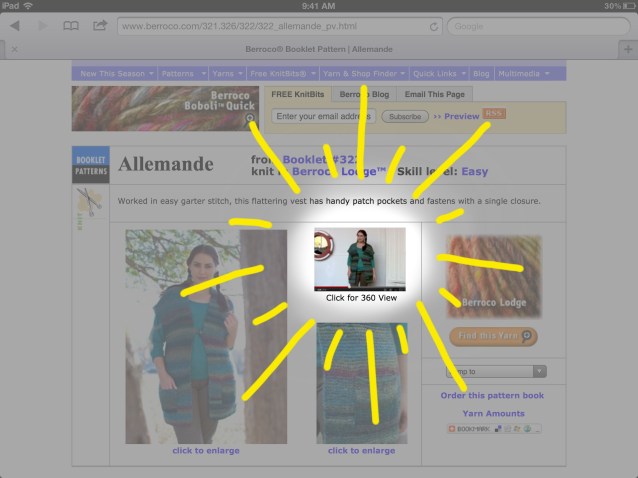Open a new tab with plus icon
Viewport: 638px width, 478px height.
click(x=627, y=48)
